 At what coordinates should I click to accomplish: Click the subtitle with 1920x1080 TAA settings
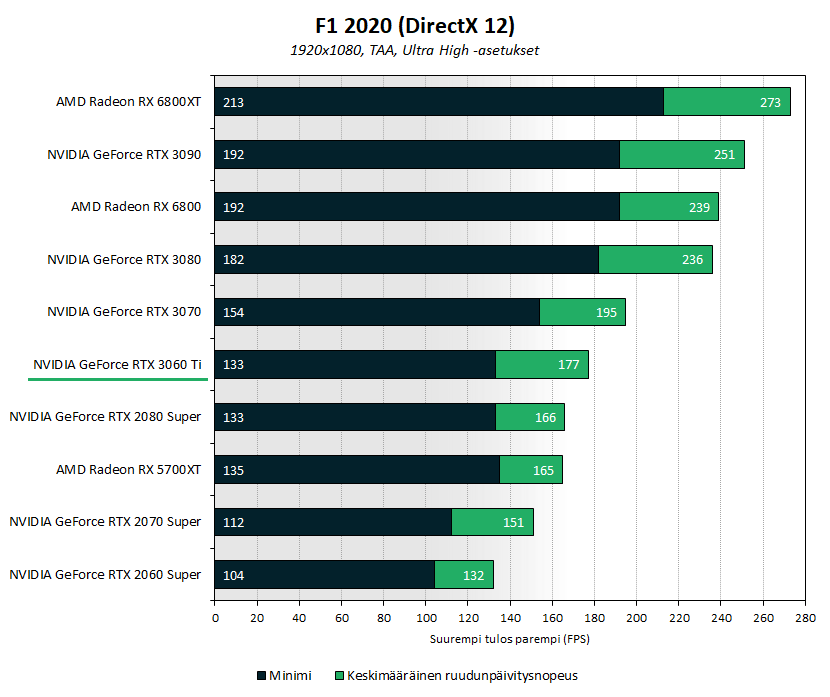414,50
